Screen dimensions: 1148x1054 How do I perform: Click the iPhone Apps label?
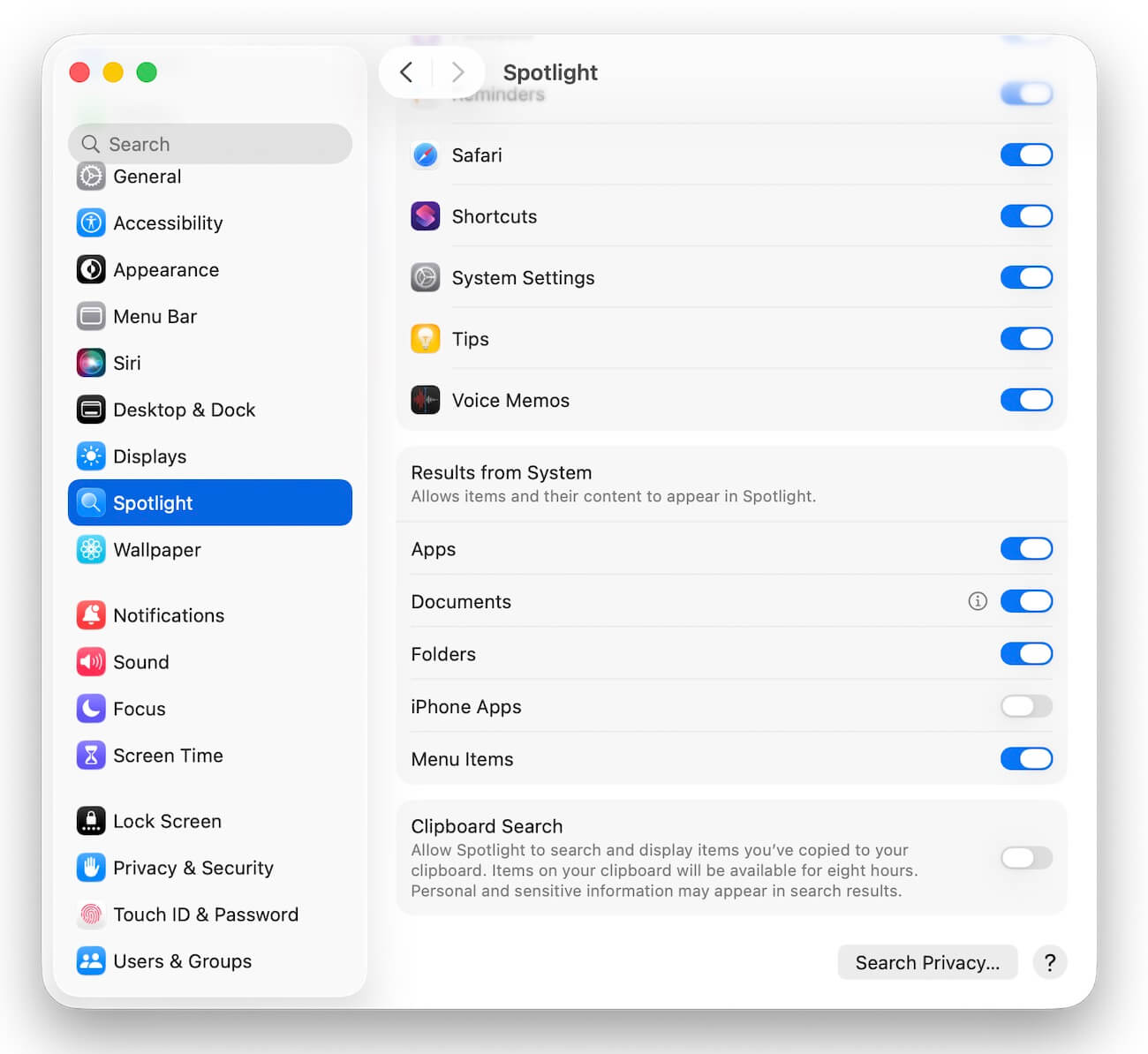point(466,707)
